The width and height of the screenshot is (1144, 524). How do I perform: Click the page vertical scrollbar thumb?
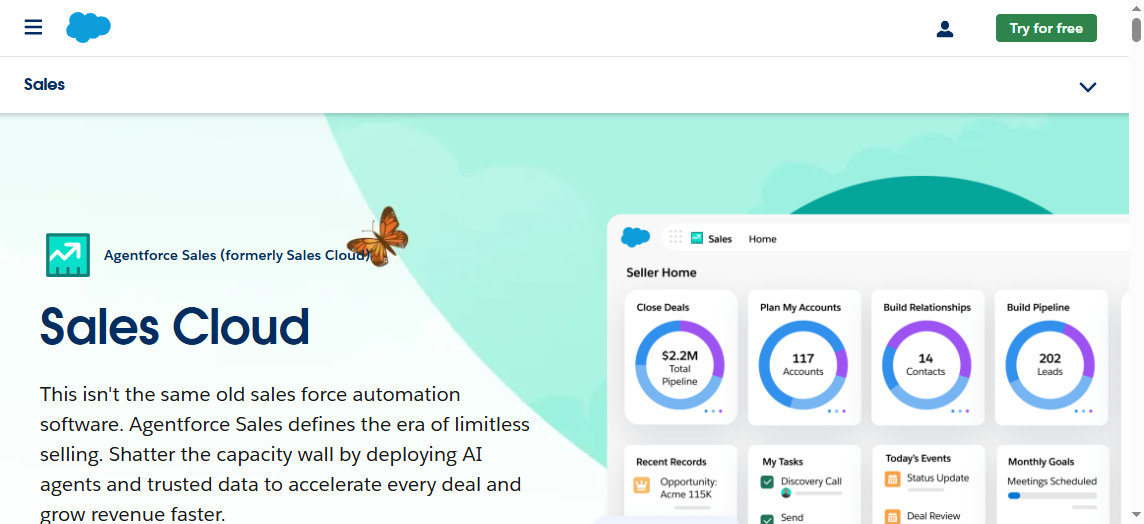tap(1136, 30)
